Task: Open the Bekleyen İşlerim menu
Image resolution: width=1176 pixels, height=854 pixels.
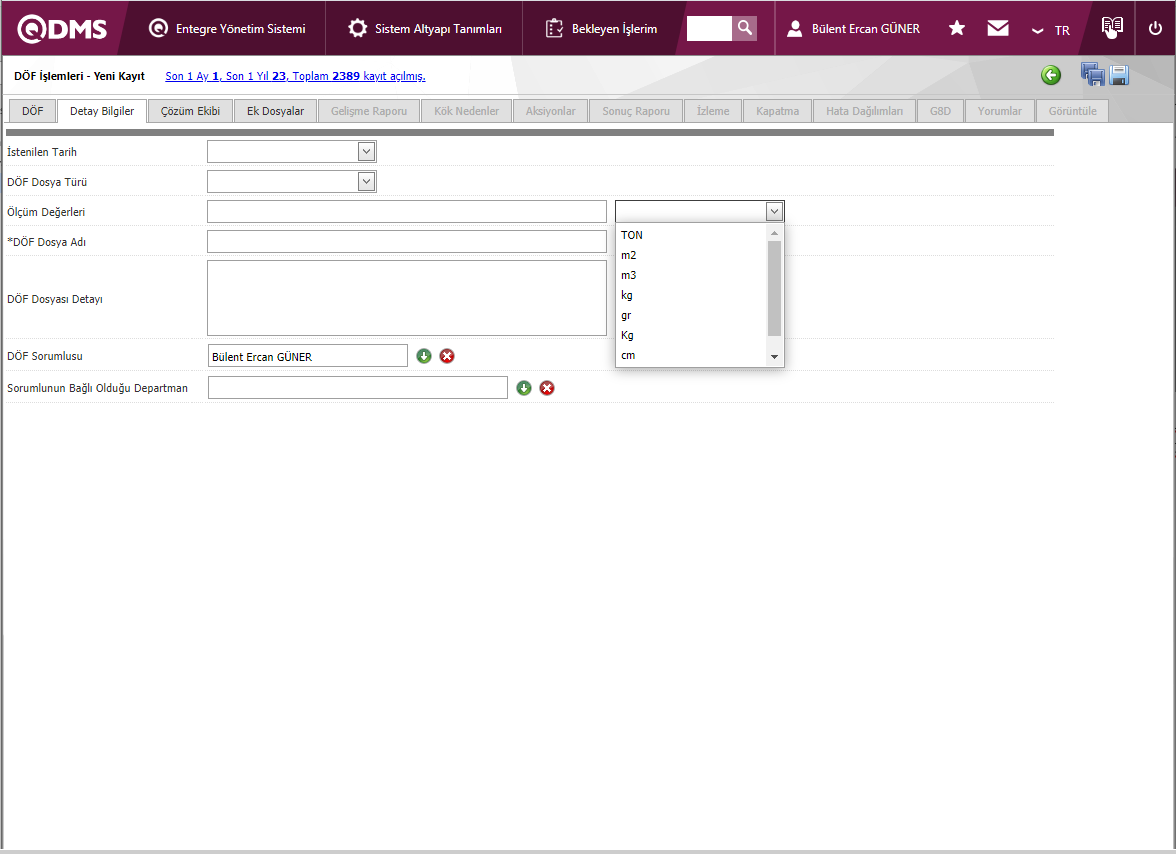Action: tap(602, 29)
